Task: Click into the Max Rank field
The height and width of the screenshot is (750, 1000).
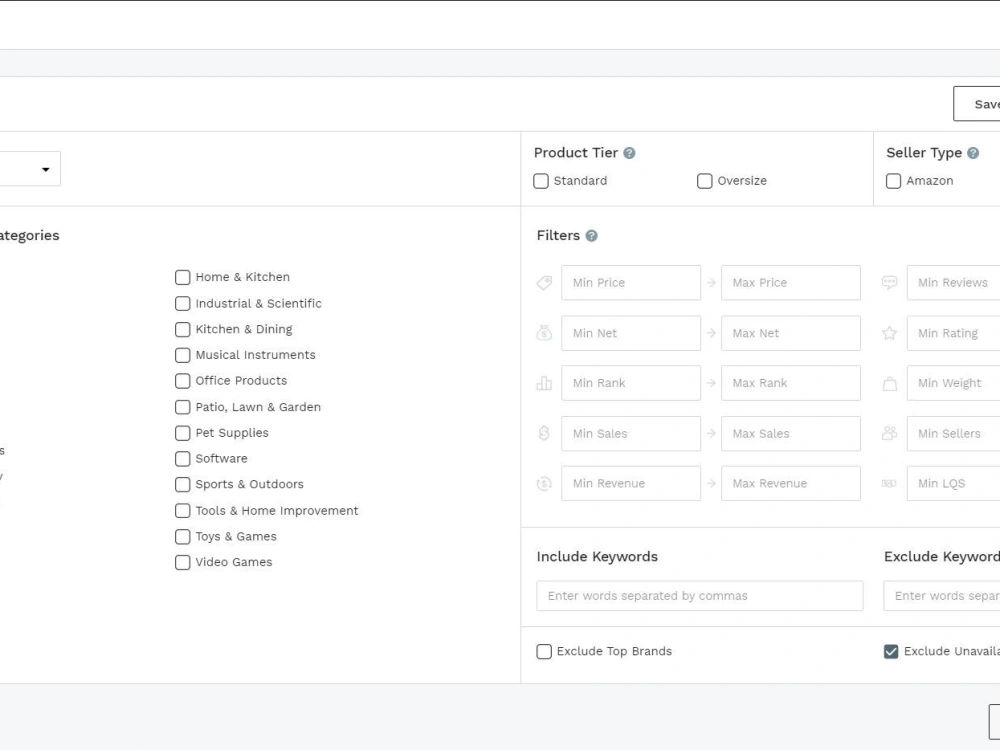Action: [791, 383]
